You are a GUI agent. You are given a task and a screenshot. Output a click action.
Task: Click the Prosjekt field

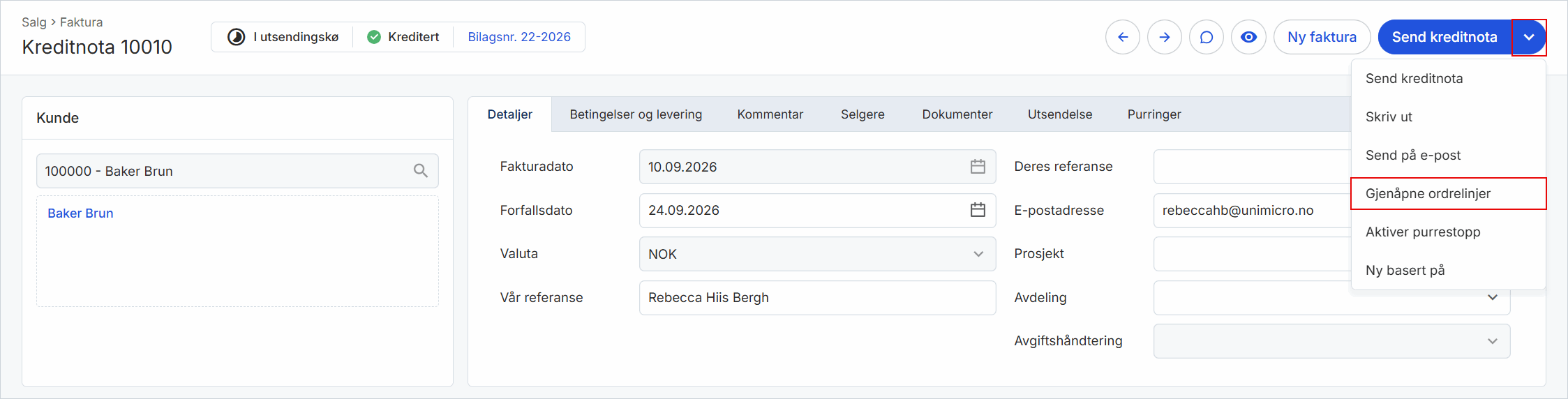click(1252, 254)
